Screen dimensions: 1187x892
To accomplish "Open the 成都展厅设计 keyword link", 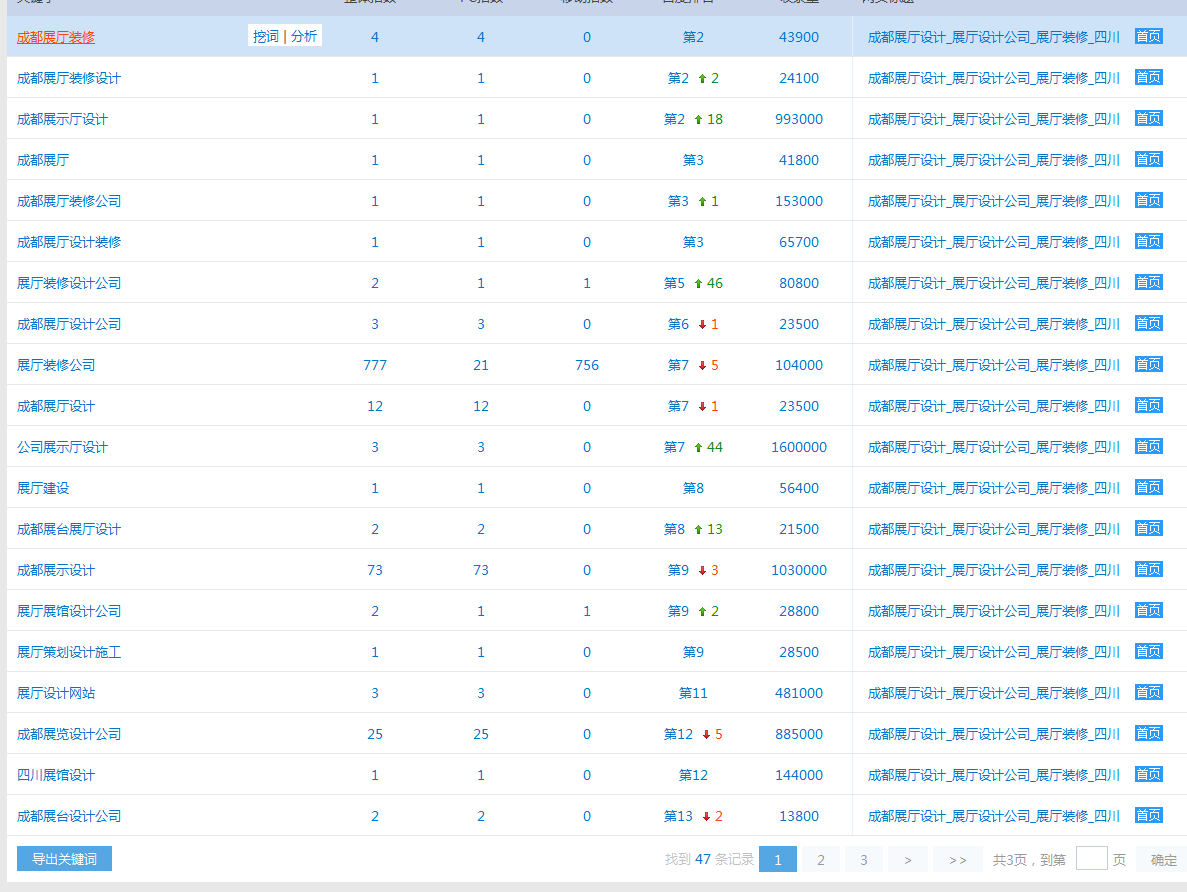I will click(x=56, y=406).
